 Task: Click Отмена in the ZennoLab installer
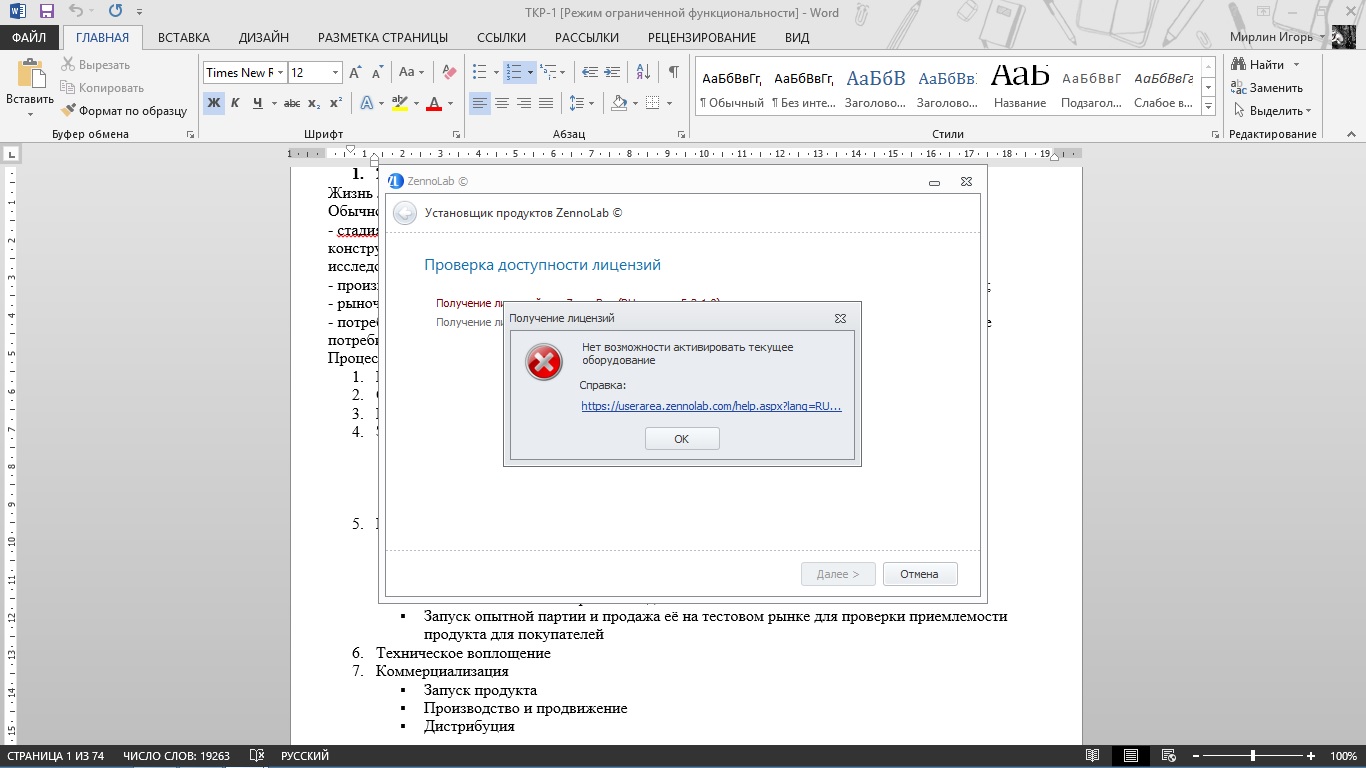coord(920,574)
